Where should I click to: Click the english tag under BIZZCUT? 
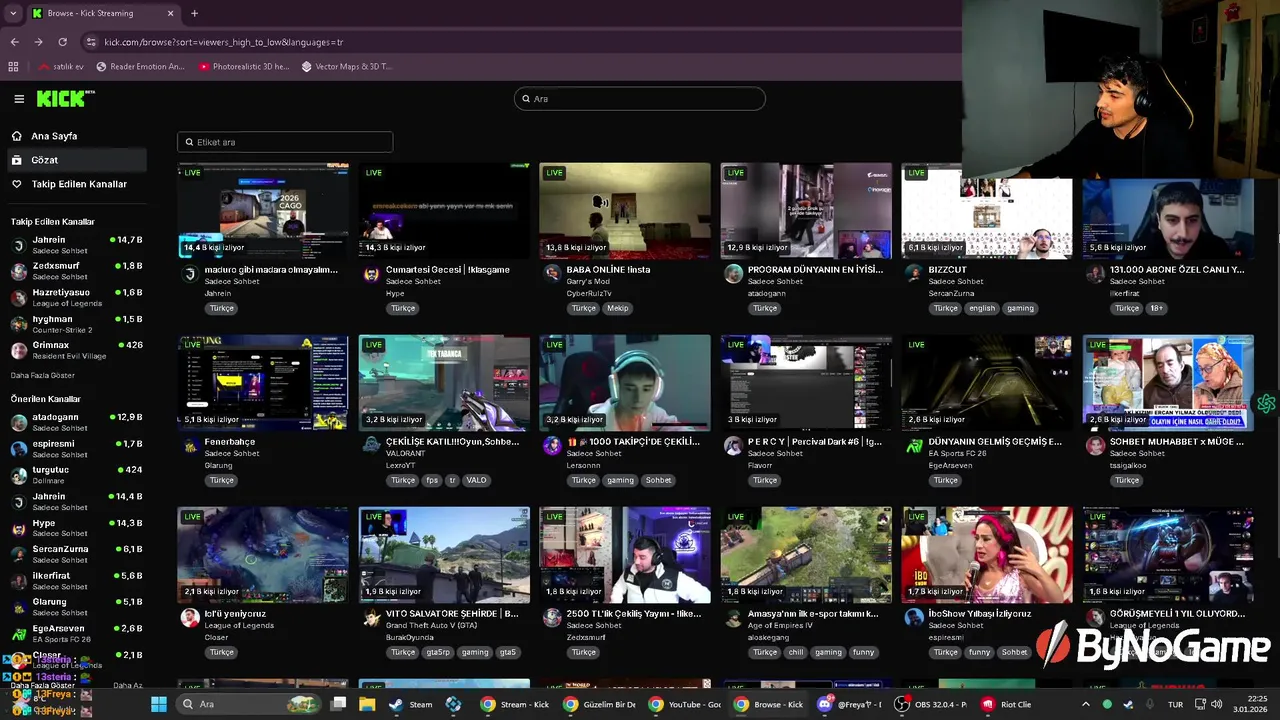point(982,308)
